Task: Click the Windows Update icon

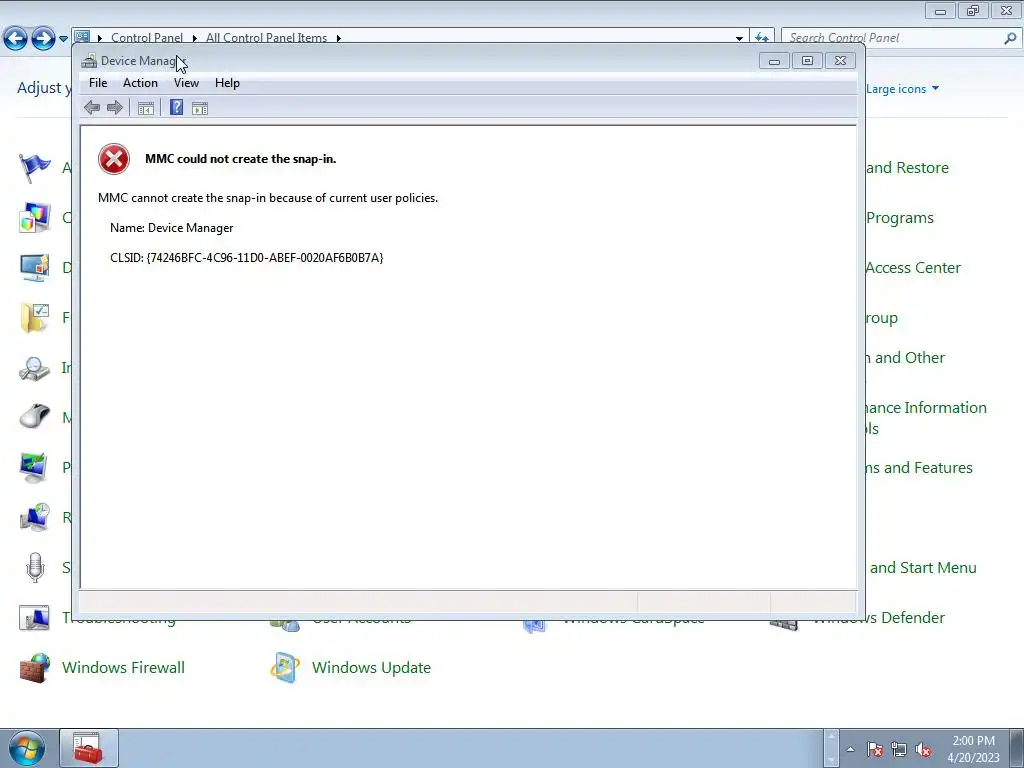Action: click(285, 668)
